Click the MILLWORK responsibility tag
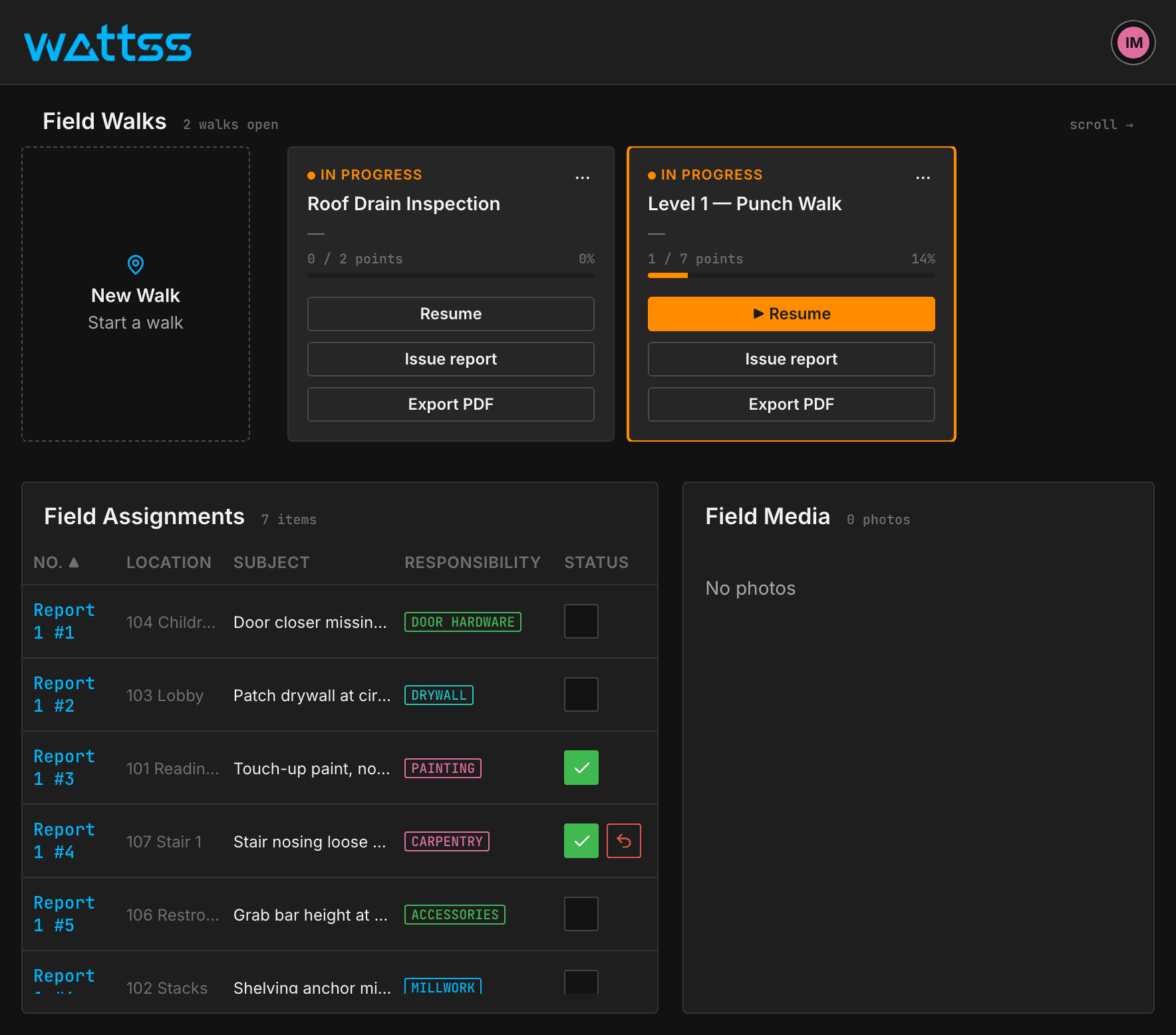 click(443, 986)
